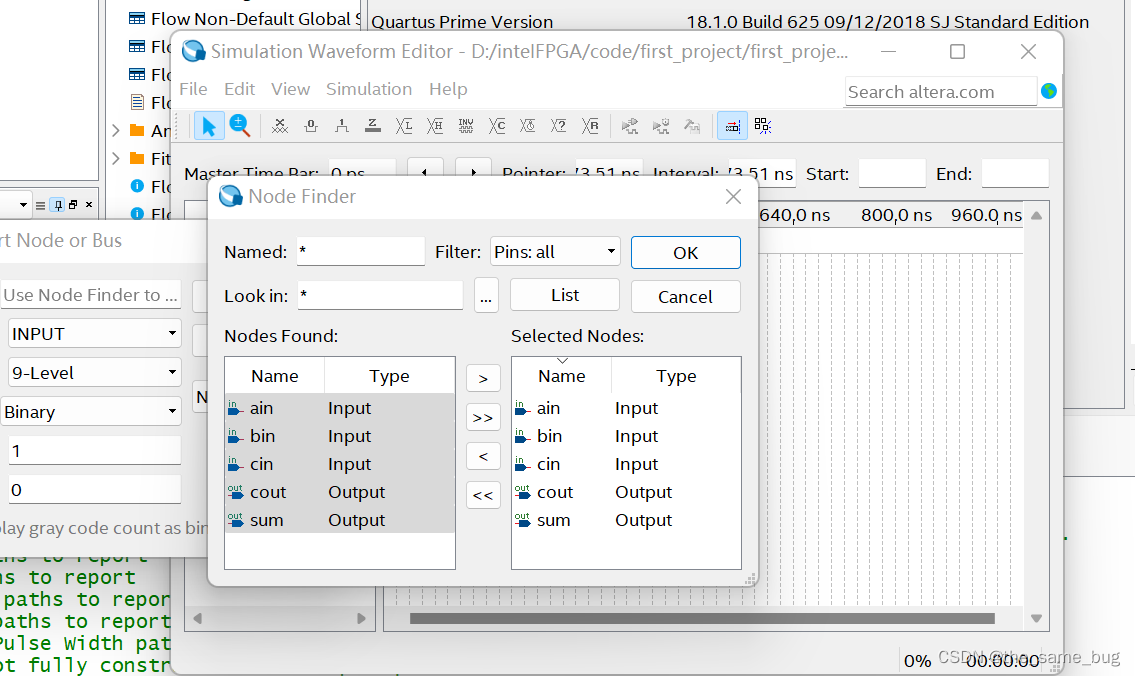Image resolution: width=1135 pixels, height=676 pixels.
Task: Sort Selected Nodes by Name column header
Action: click(562, 376)
